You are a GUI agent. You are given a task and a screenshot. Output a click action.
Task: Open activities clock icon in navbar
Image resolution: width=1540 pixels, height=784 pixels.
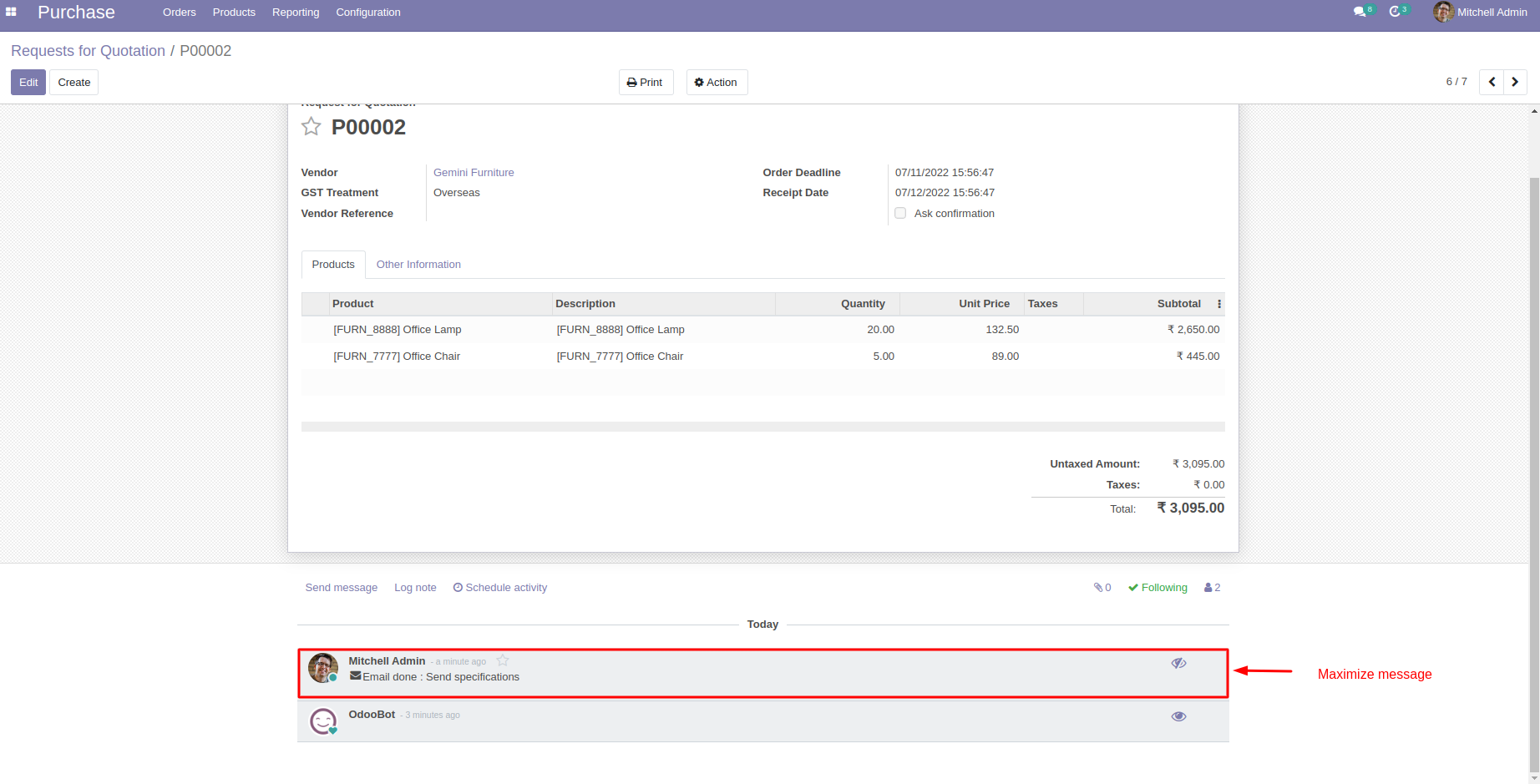click(x=1398, y=12)
